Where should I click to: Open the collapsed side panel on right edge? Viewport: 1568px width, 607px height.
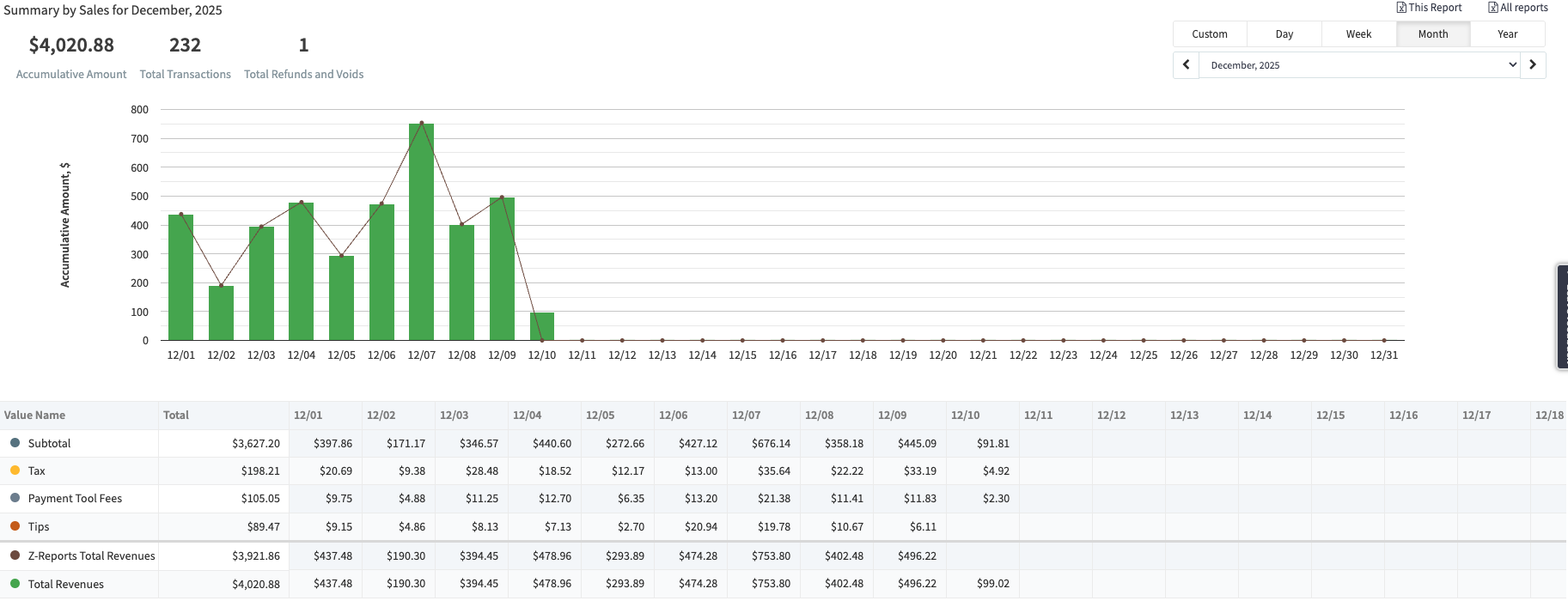point(1561,317)
